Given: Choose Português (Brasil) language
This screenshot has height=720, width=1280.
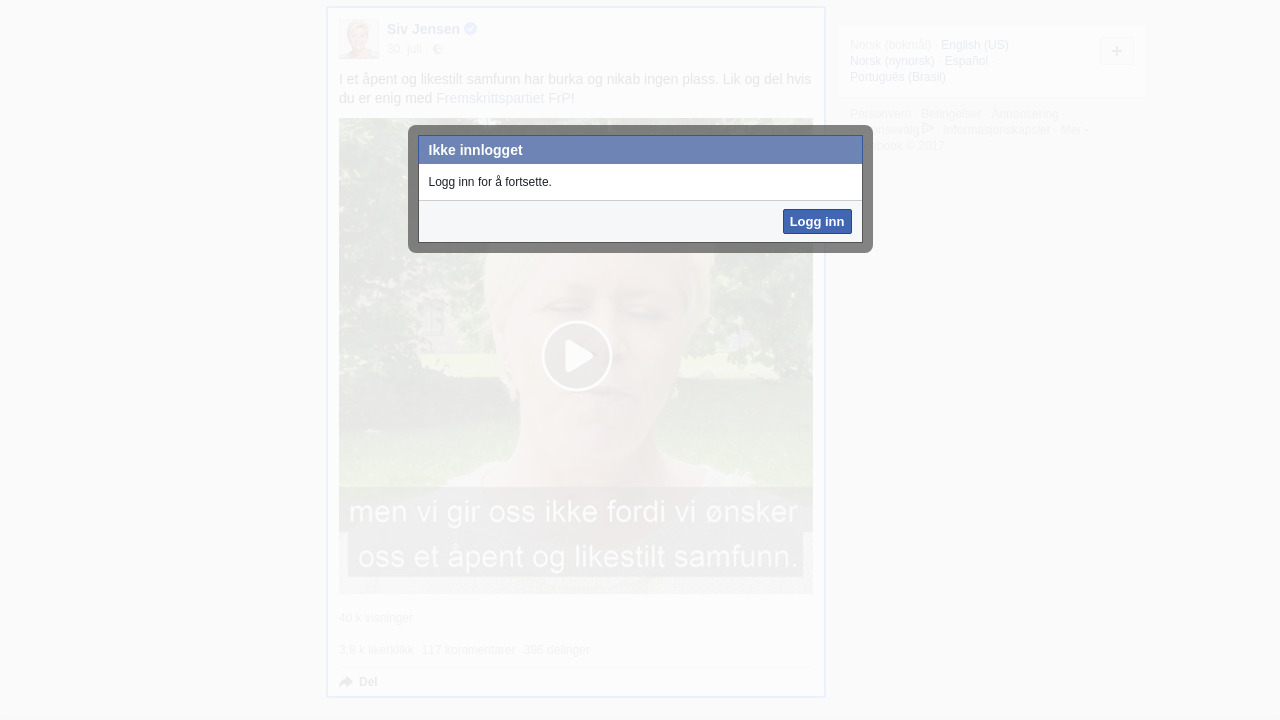Looking at the screenshot, I should pyautogui.click(x=897, y=77).
